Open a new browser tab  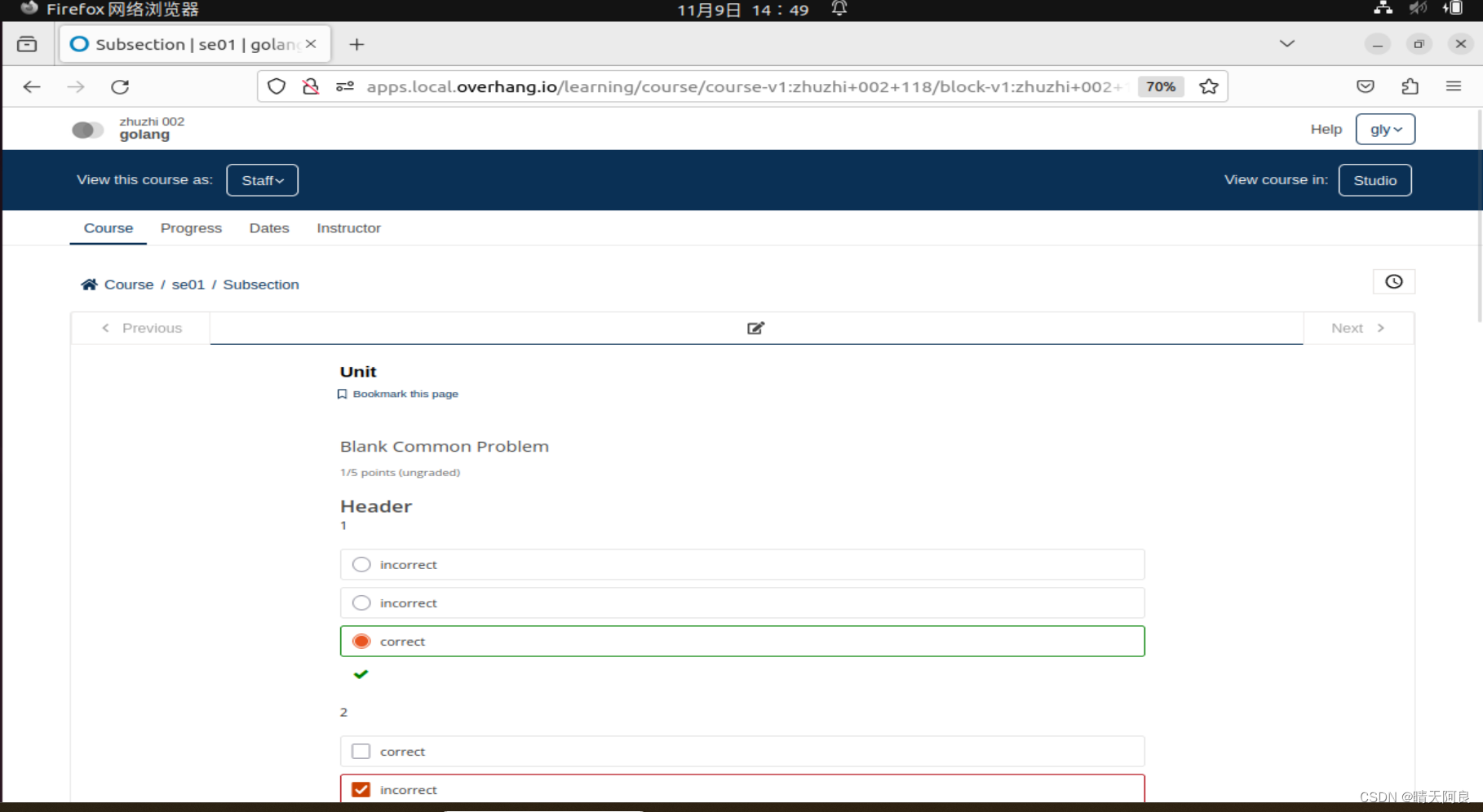tap(356, 44)
